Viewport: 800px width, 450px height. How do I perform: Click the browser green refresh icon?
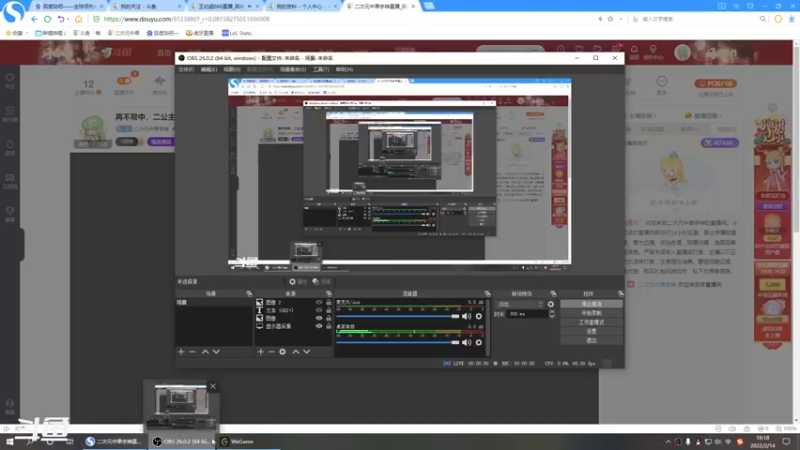pyautogui.click(x=47, y=19)
